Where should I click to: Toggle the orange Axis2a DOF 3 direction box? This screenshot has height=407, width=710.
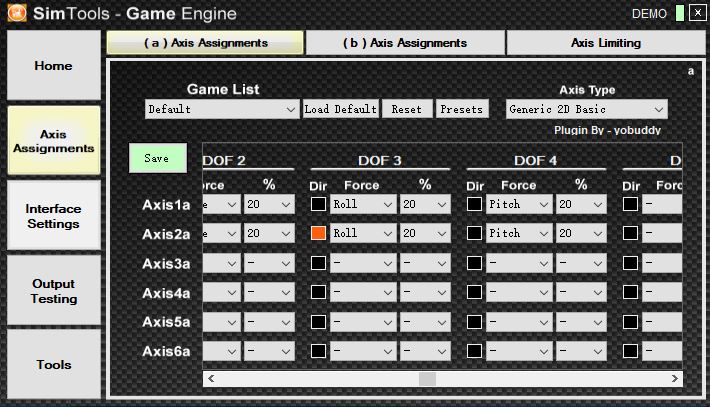[x=318, y=233]
